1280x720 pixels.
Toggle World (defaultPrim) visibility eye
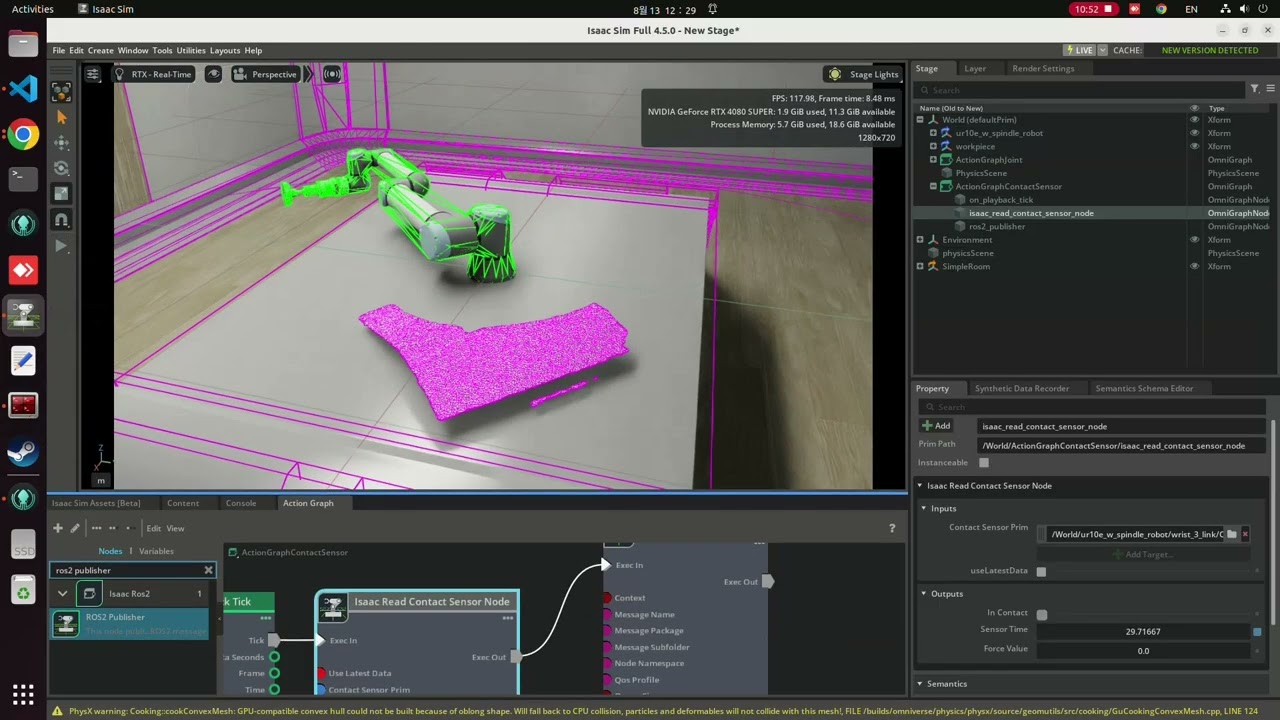tap(1194, 120)
